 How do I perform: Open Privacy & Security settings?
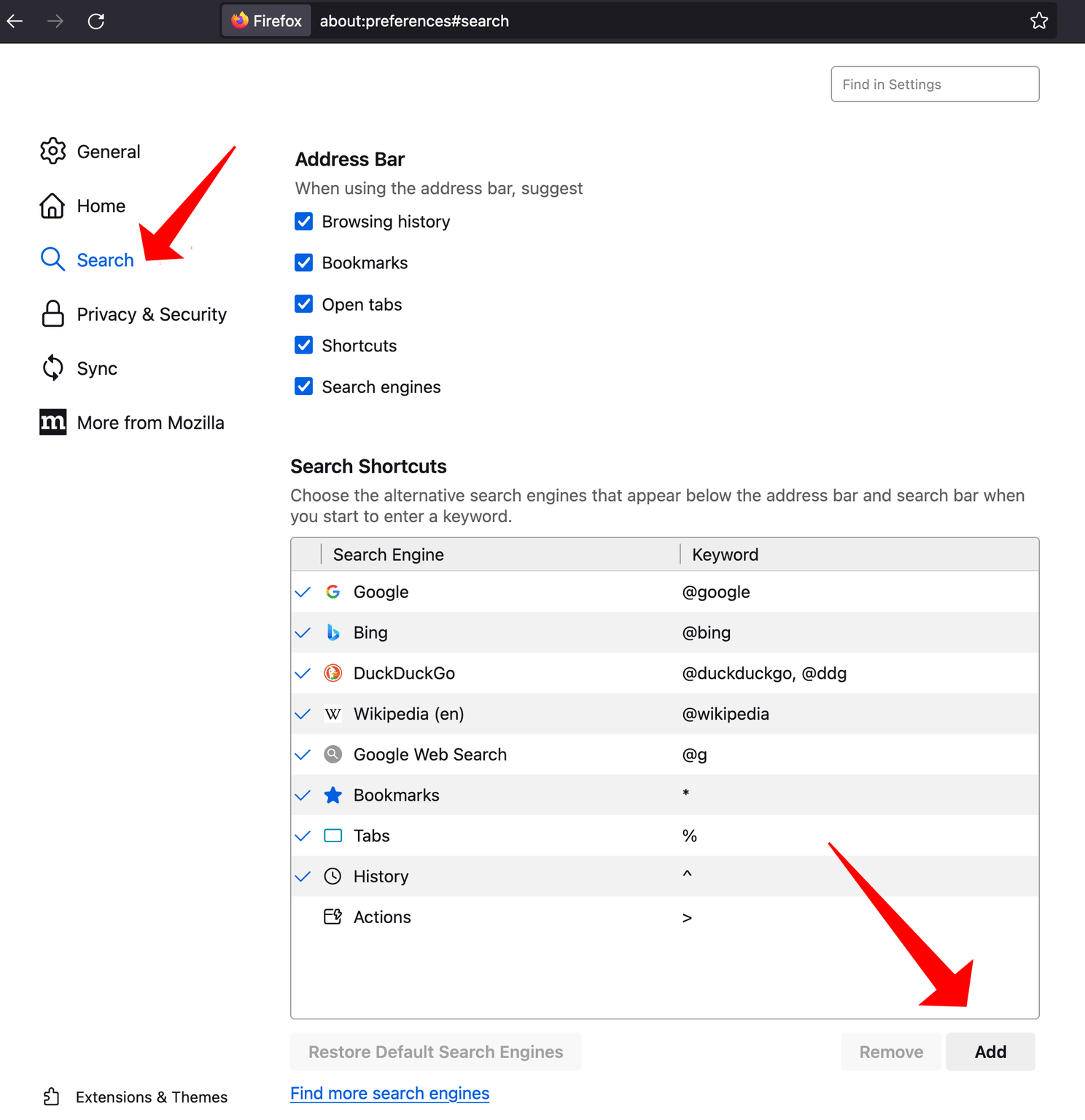point(152,314)
